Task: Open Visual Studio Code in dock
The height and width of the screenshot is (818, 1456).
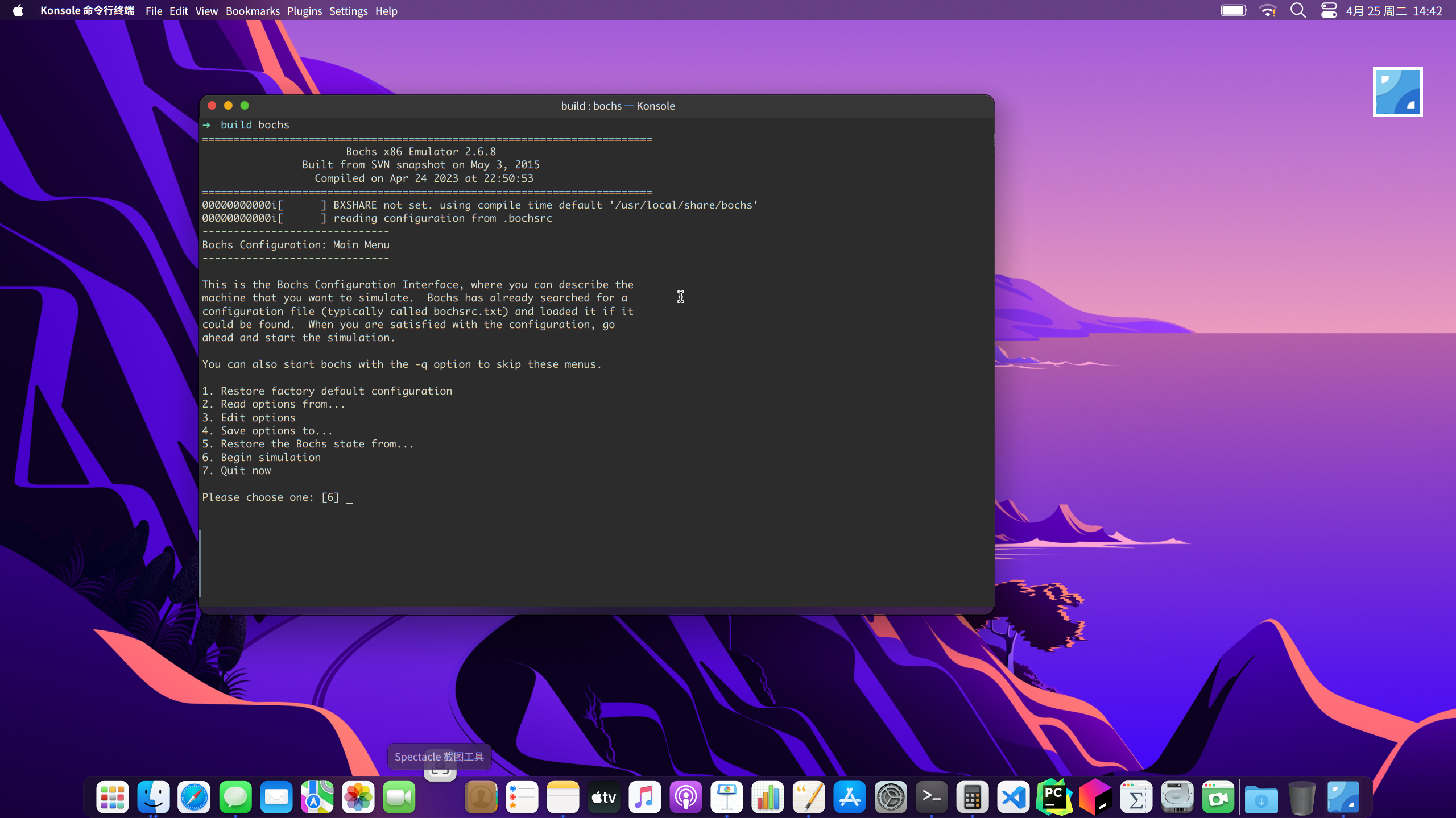Action: pyautogui.click(x=1014, y=797)
